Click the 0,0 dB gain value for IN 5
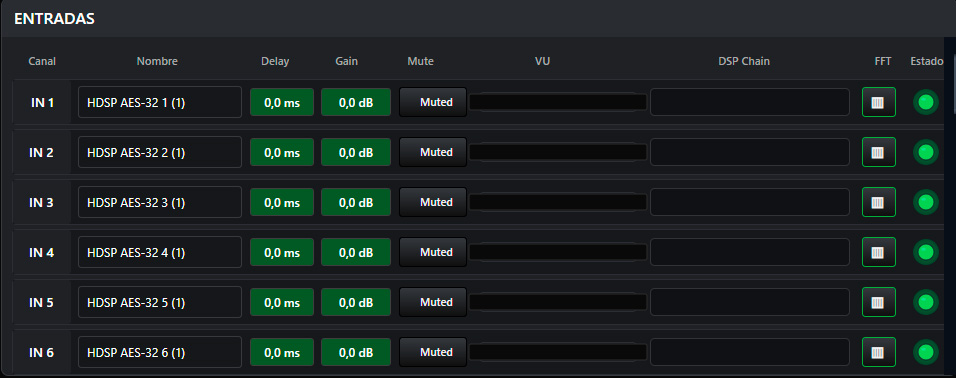Viewport: 956px width, 378px height. (x=356, y=302)
